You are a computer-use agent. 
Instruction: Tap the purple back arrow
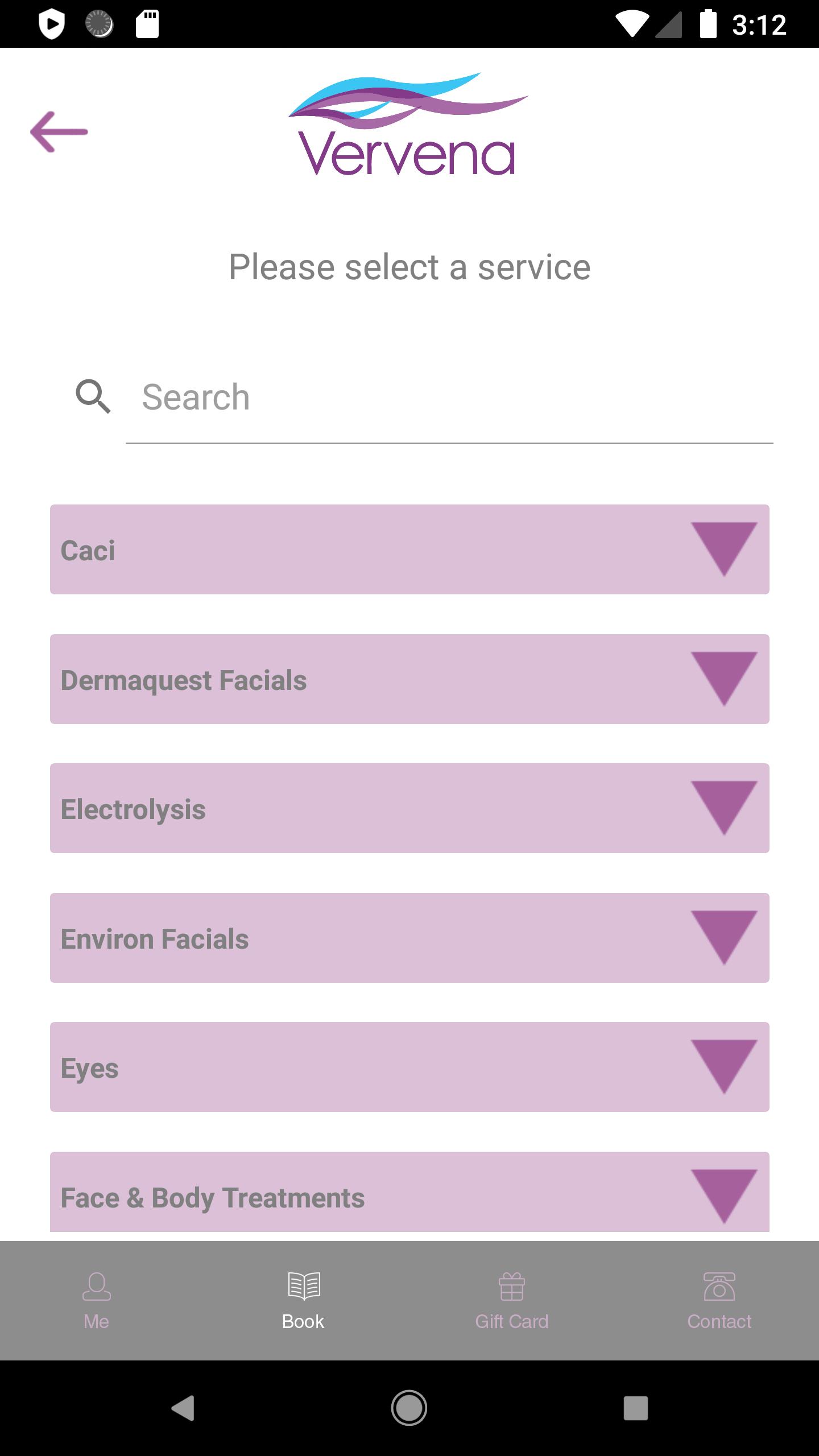tap(59, 132)
